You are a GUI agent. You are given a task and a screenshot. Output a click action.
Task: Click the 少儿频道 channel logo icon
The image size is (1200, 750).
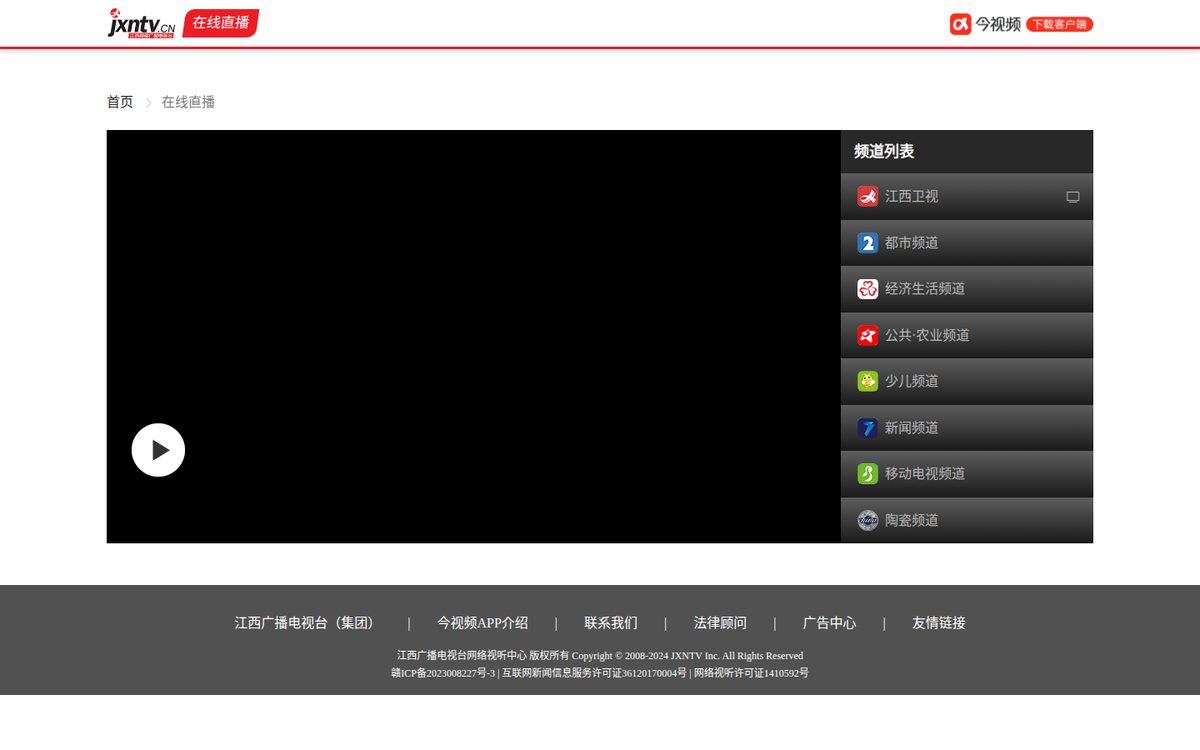(x=867, y=381)
